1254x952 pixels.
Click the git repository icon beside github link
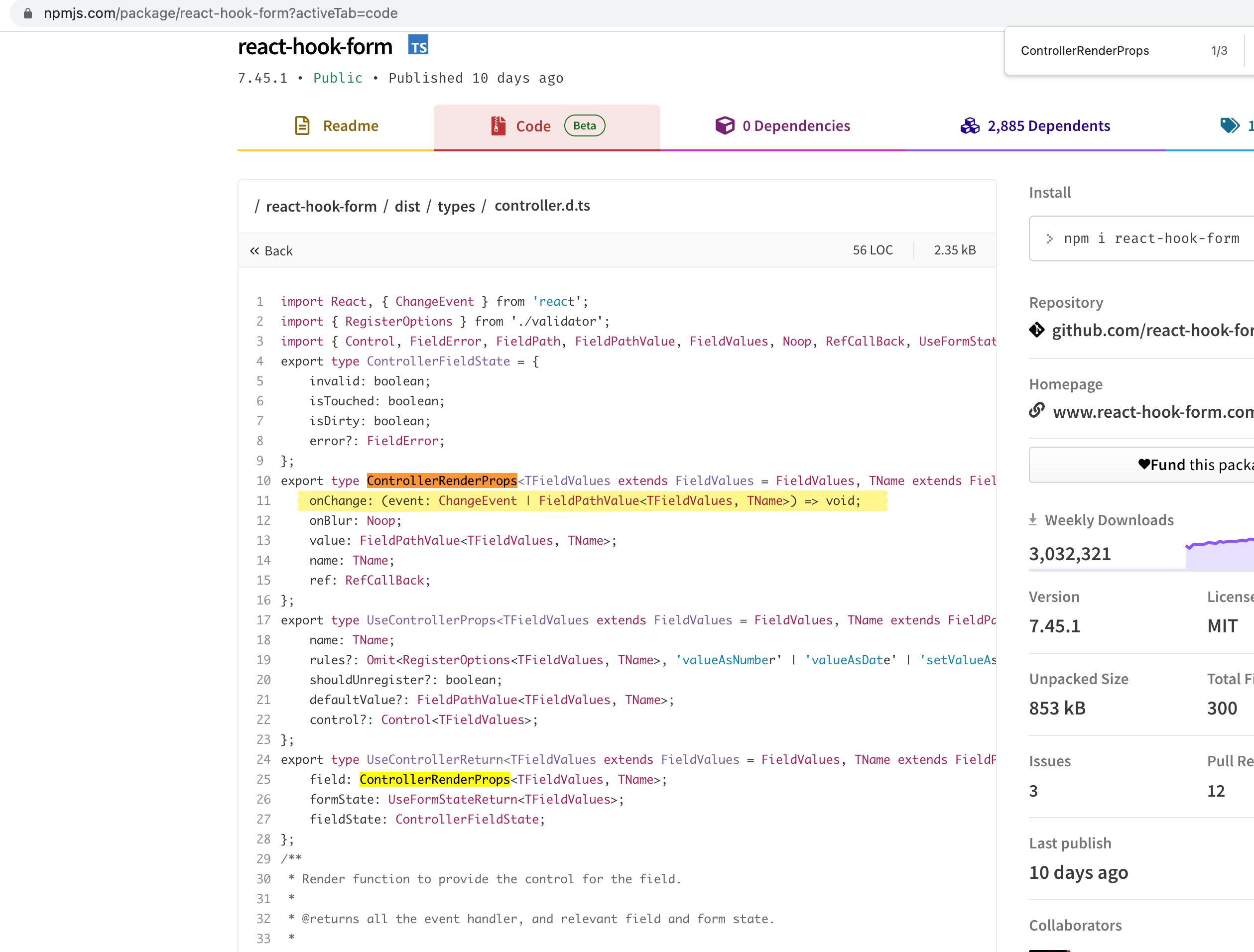1037,331
